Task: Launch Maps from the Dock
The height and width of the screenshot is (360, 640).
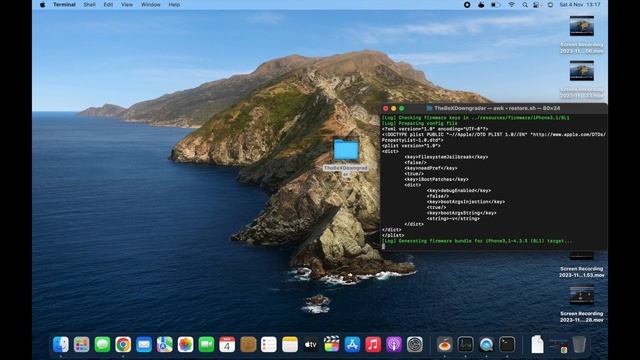Action: point(164,344)
